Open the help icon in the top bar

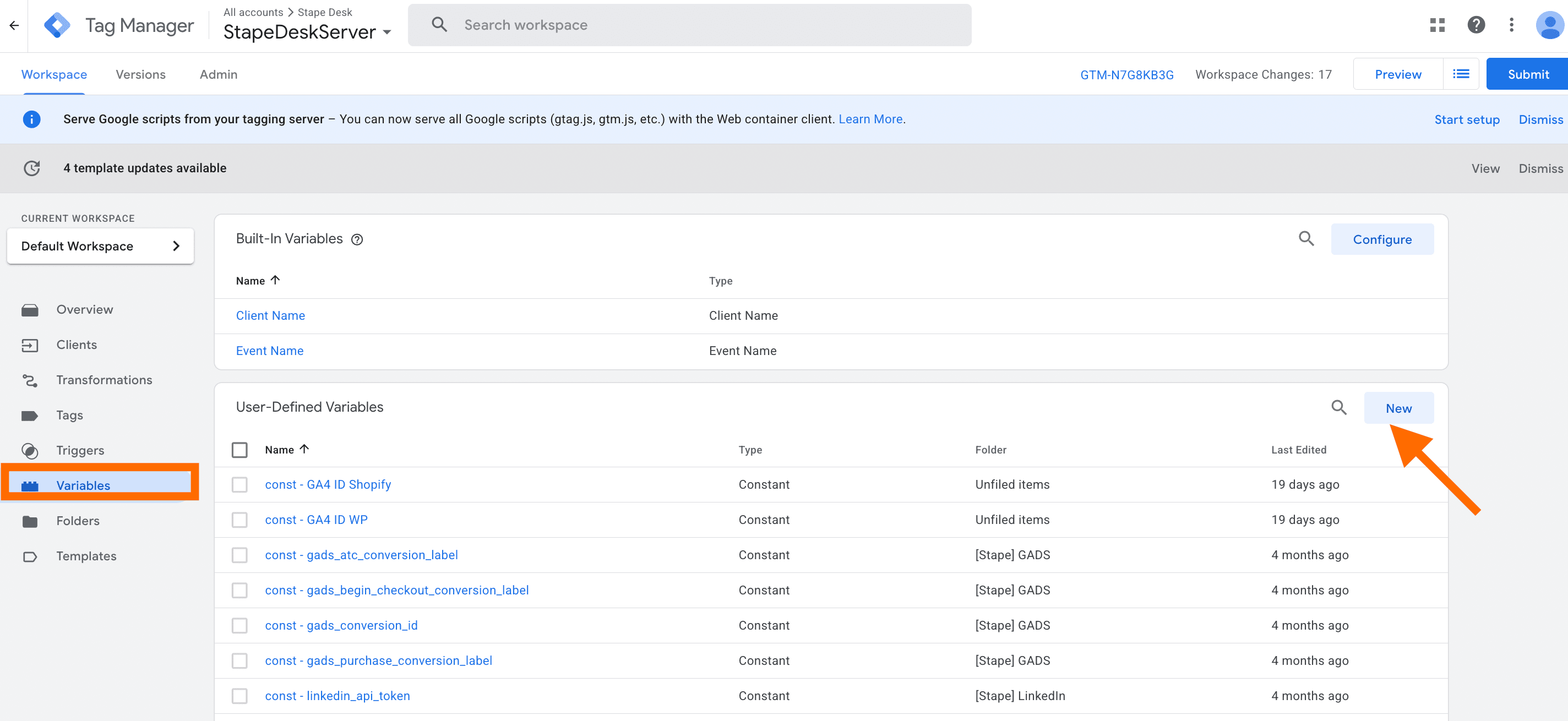pyautogui.click(x=1476, y=25)
